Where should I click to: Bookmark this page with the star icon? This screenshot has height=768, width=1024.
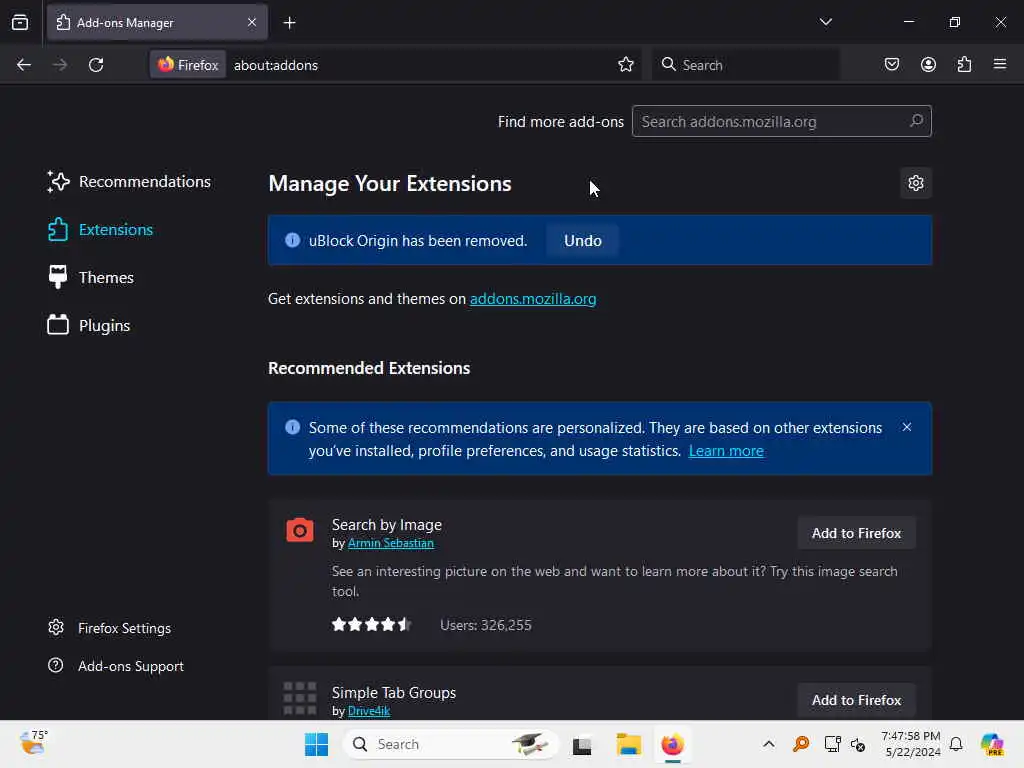(x=626, y=65)
